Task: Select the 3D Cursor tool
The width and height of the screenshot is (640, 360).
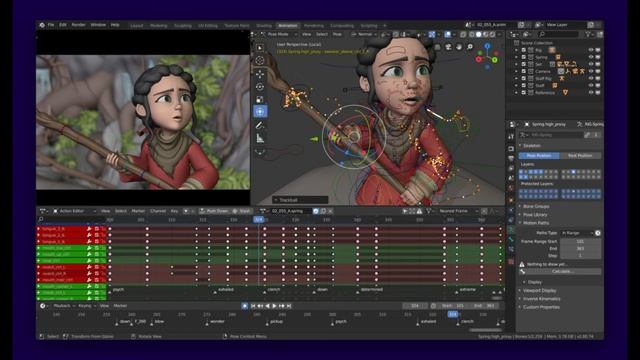Action: (x=260, y=61)
